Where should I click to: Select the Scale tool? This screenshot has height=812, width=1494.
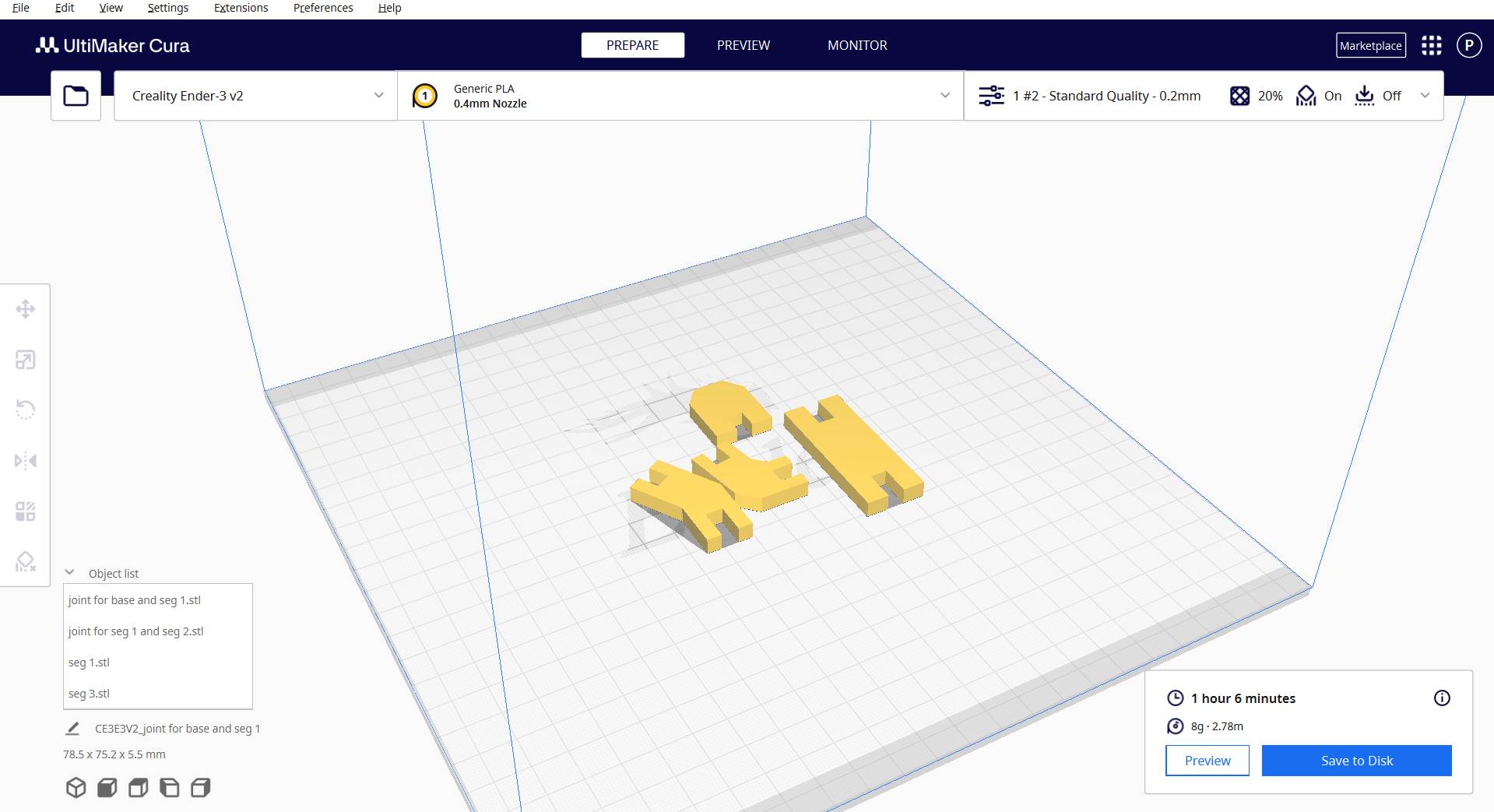pyautogui.click(x=26, y=360)
